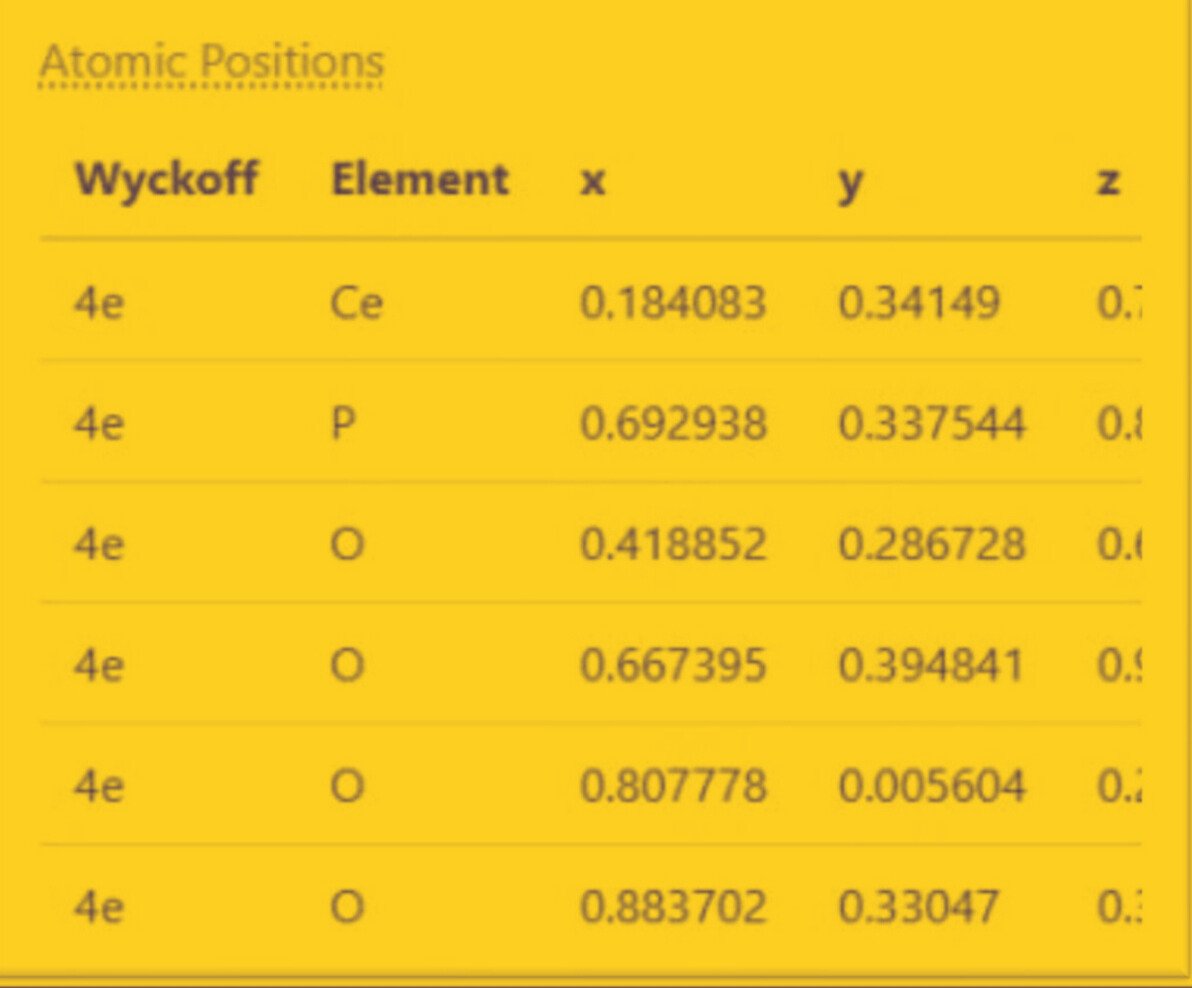Select the Ce element cell
The height and width of the screenshot is (988, 1192).
[356, 303]
